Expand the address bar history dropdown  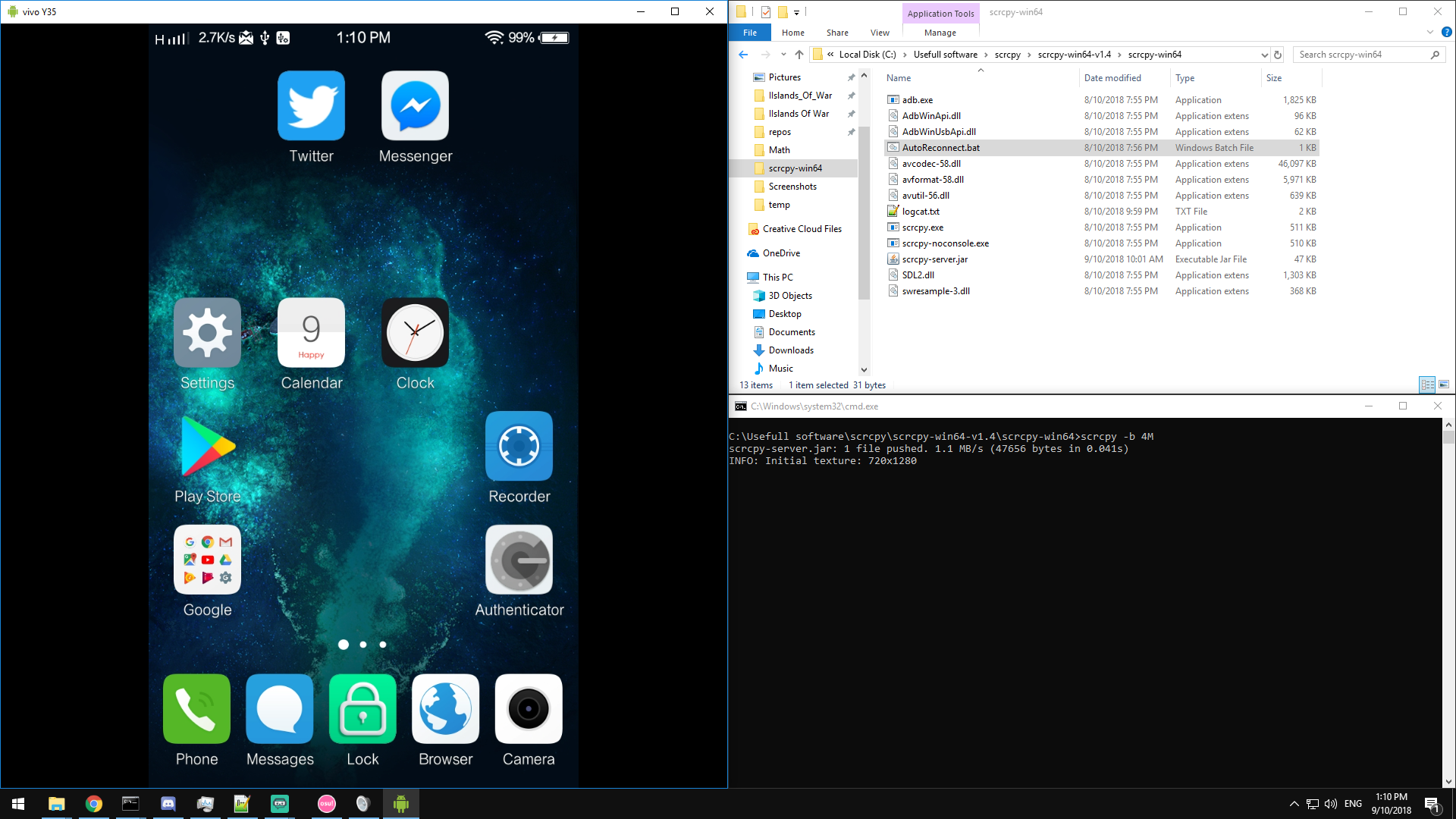click(x=1264, y=55)
